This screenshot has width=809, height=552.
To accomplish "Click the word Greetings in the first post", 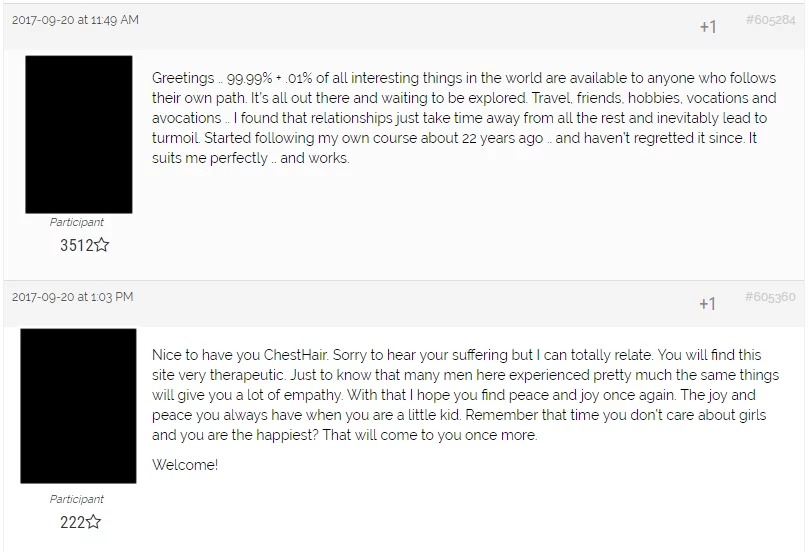I will tap(183, 78).
